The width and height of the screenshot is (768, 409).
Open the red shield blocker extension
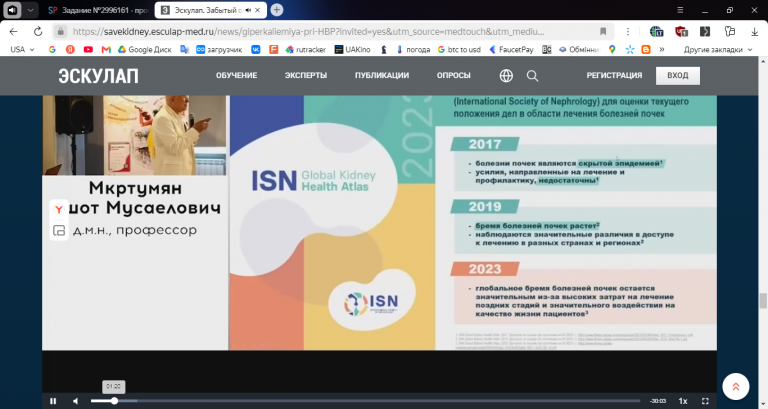681,32
